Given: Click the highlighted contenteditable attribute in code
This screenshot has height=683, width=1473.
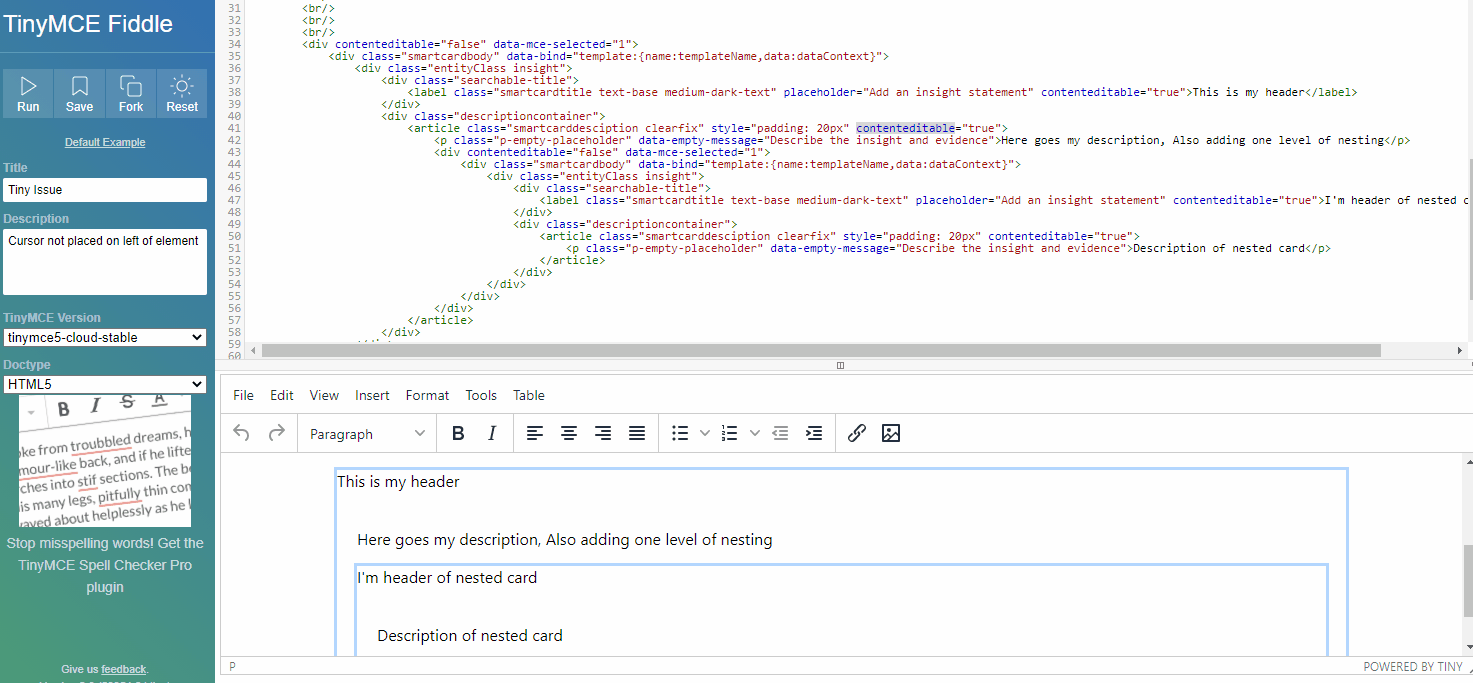Looking at the screenshot, I should pos(907,128).
